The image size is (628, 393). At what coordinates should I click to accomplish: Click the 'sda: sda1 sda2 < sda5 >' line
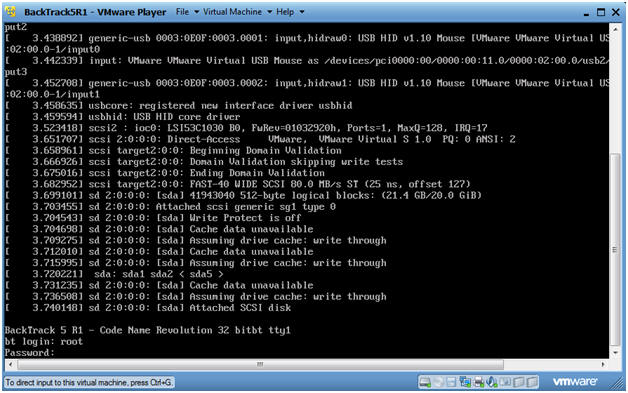[114, 274]
